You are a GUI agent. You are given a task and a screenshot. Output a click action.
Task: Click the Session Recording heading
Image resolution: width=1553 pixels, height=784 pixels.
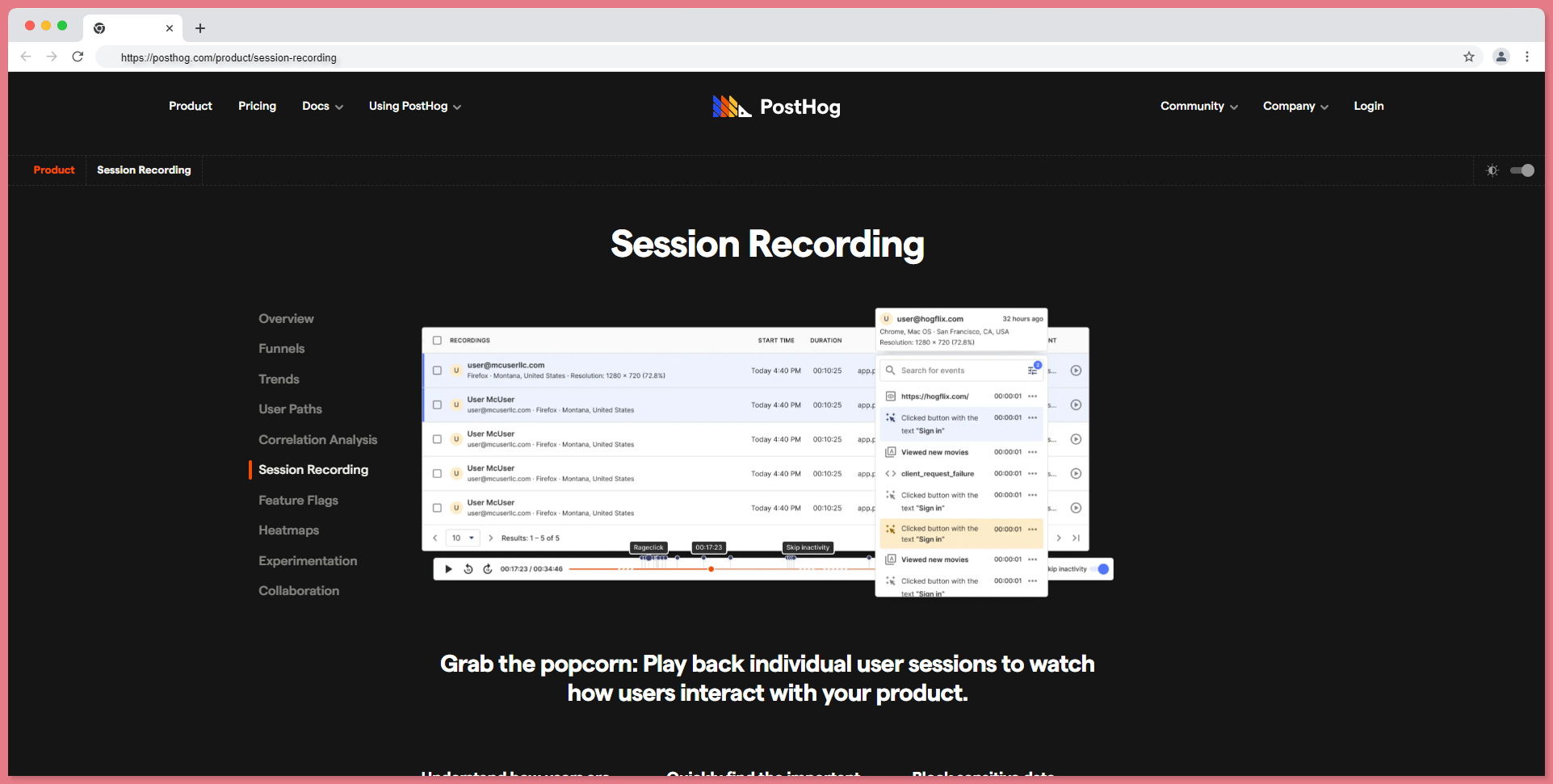coord(767,245)
